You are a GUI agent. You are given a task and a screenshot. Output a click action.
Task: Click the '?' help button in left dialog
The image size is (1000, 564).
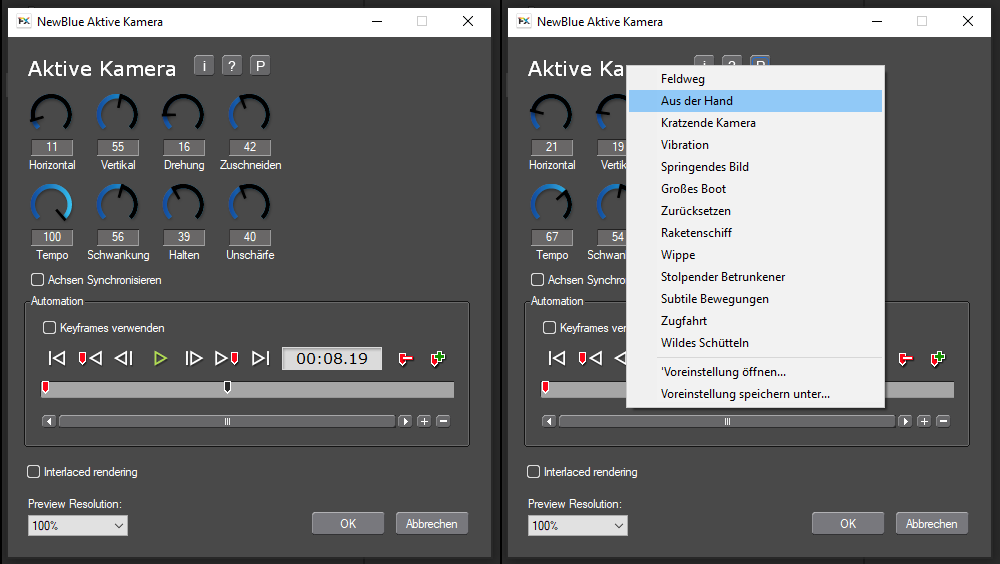232,66
